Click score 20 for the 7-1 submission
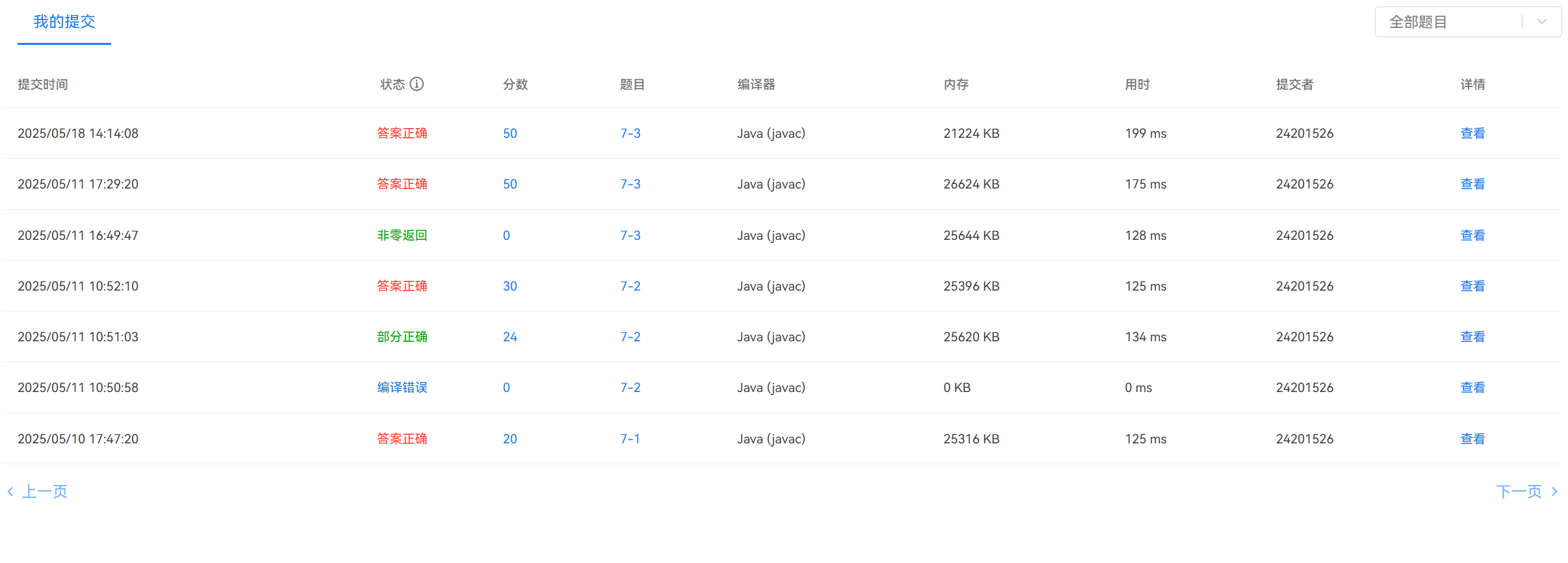This screenshot has height=563, width=1568. coord(510,439)
